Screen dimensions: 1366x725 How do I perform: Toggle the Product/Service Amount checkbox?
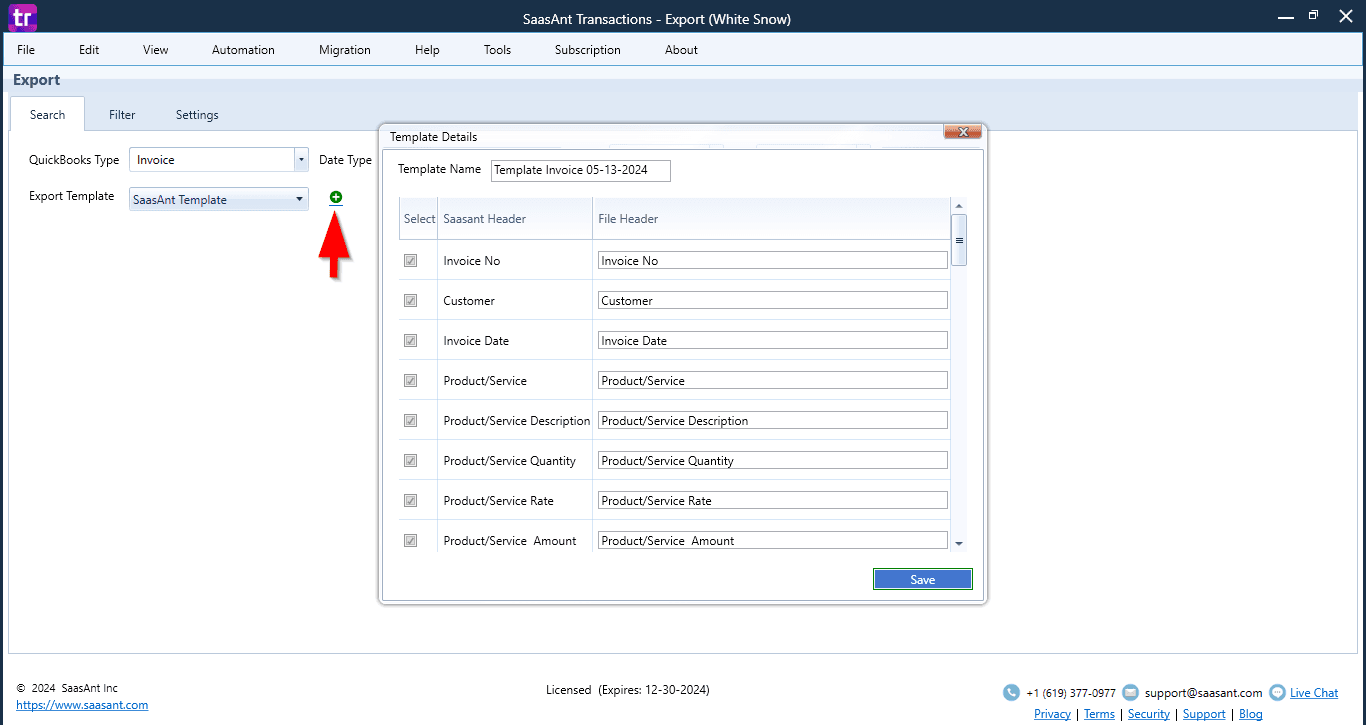(x=410, y=540)
